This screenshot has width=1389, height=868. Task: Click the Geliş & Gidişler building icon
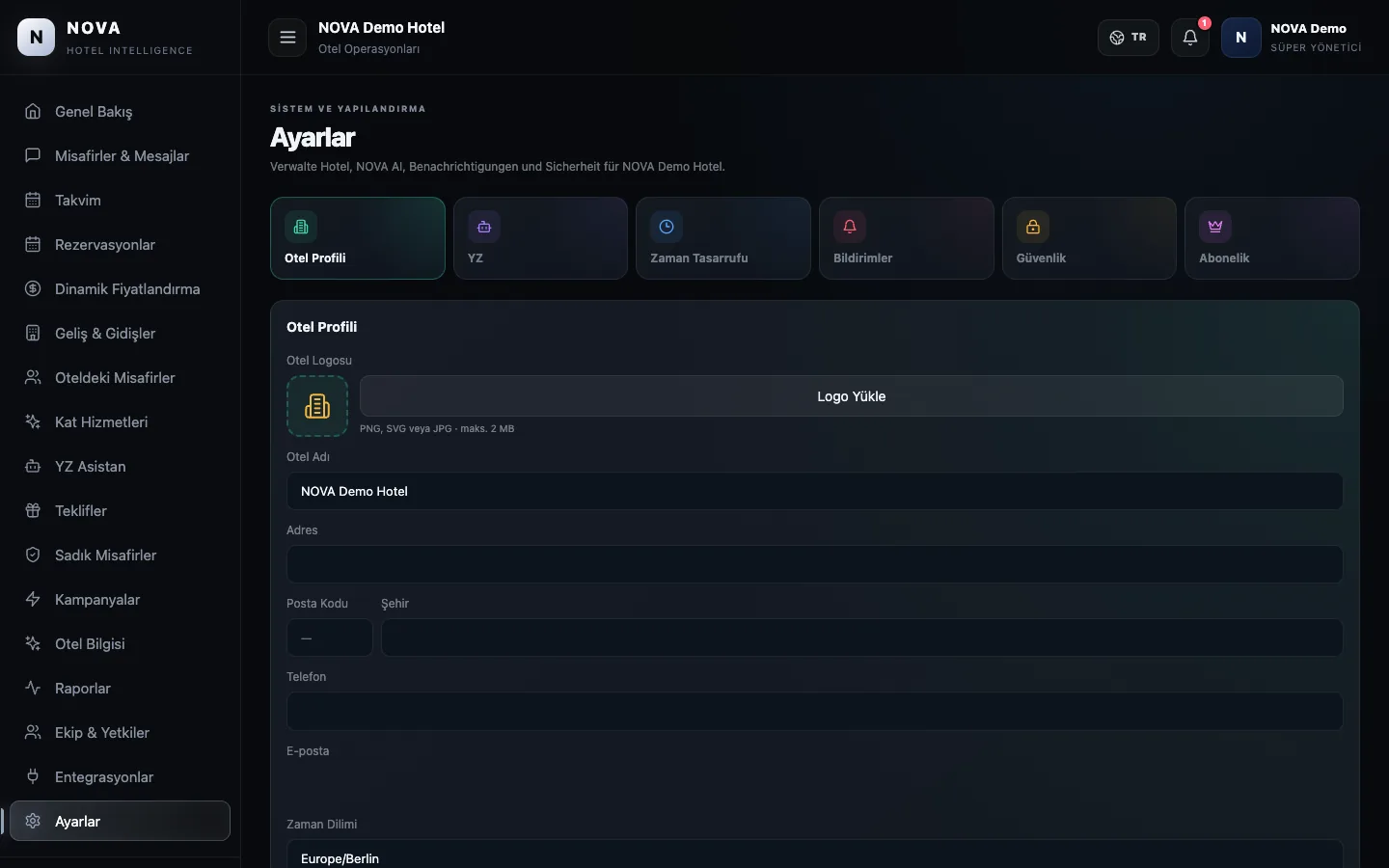point(33,333)
